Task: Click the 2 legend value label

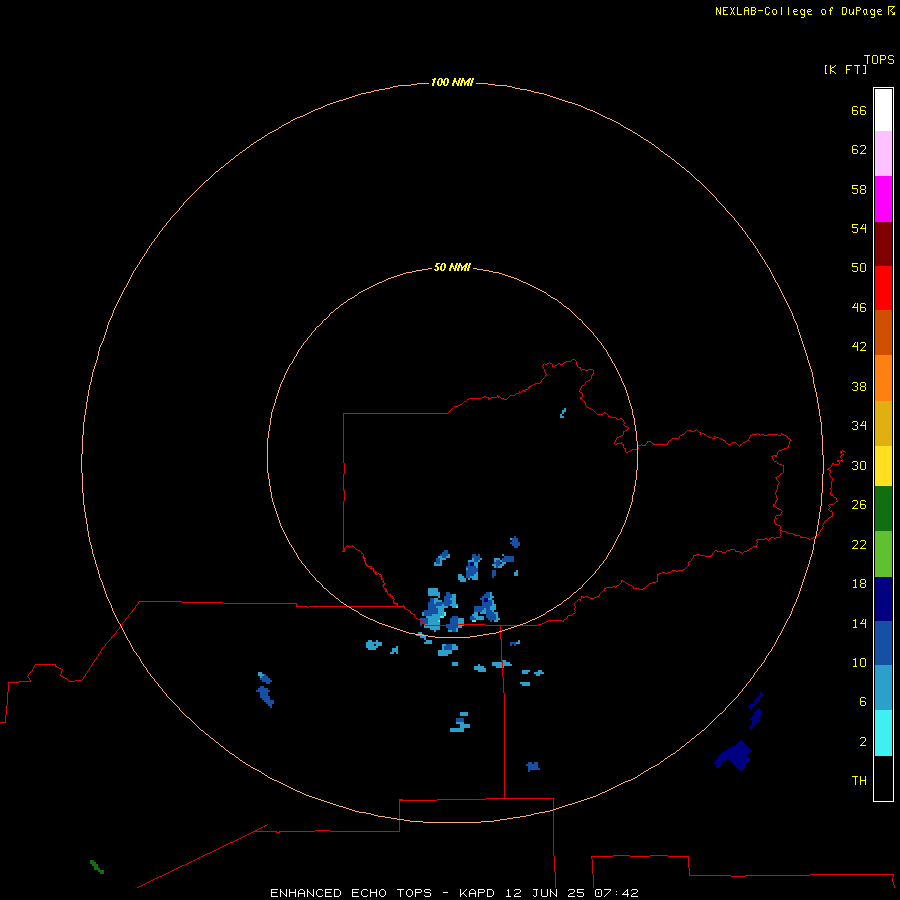Action: click(863, 742)
